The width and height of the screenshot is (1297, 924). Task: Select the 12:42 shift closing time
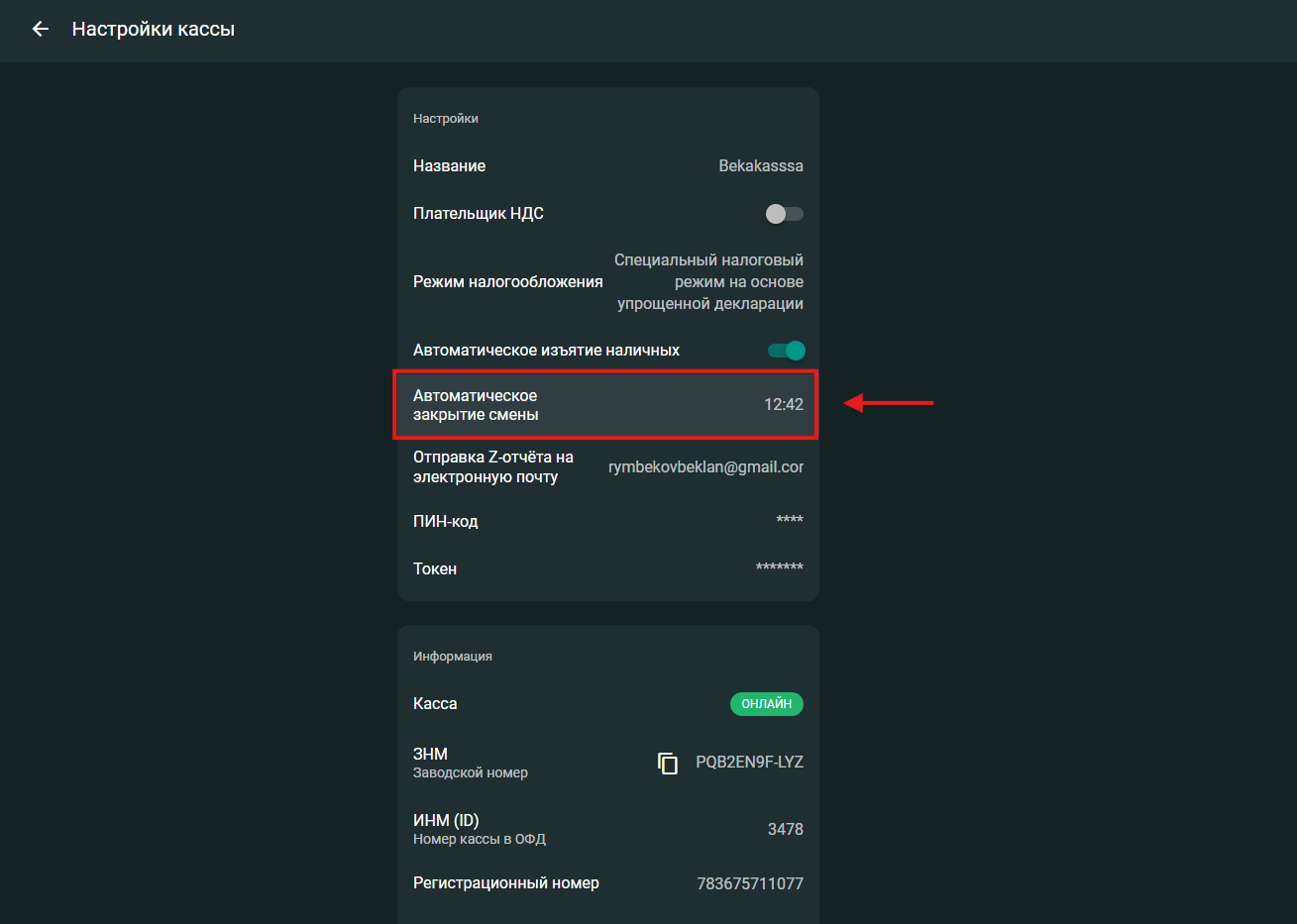tap(783, 405)
